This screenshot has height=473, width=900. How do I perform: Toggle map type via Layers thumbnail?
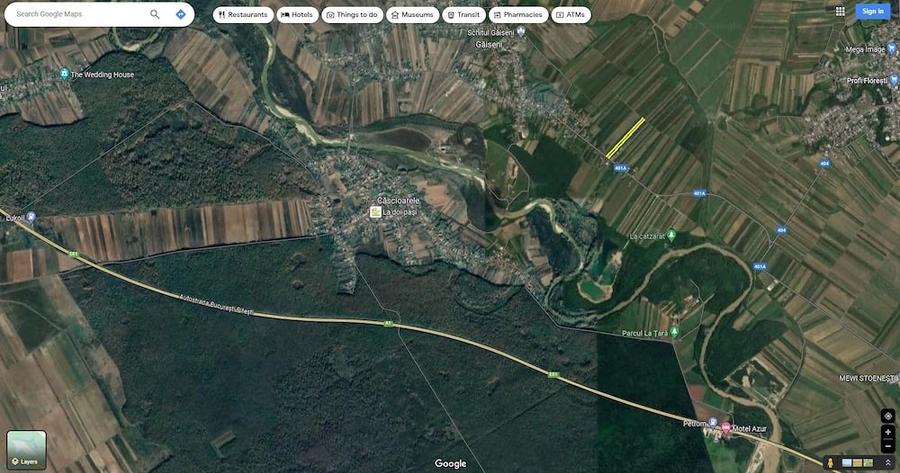point(26,450)
